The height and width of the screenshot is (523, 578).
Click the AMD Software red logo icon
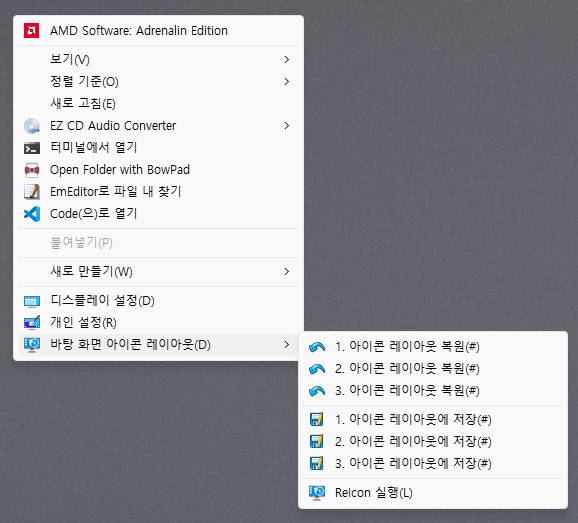pyautogui.click(x=31, y=31)
